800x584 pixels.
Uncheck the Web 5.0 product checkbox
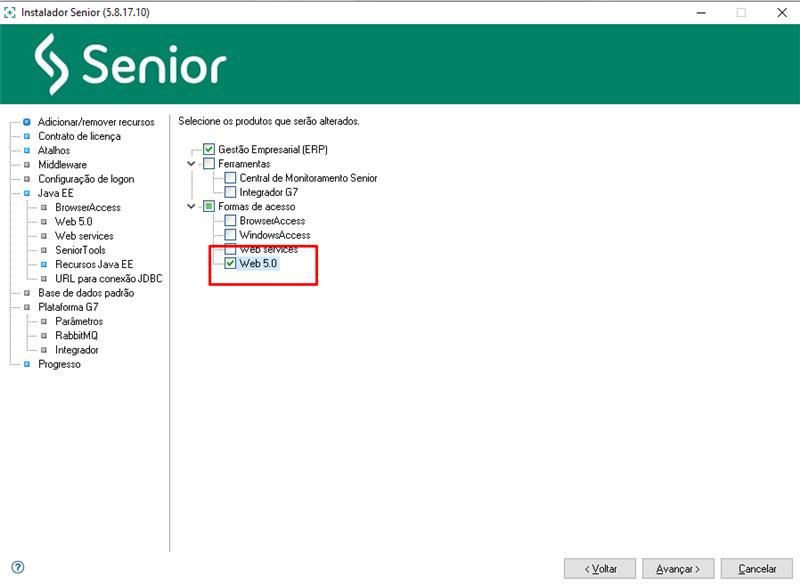pyautogui.click(x=230, y=263)
